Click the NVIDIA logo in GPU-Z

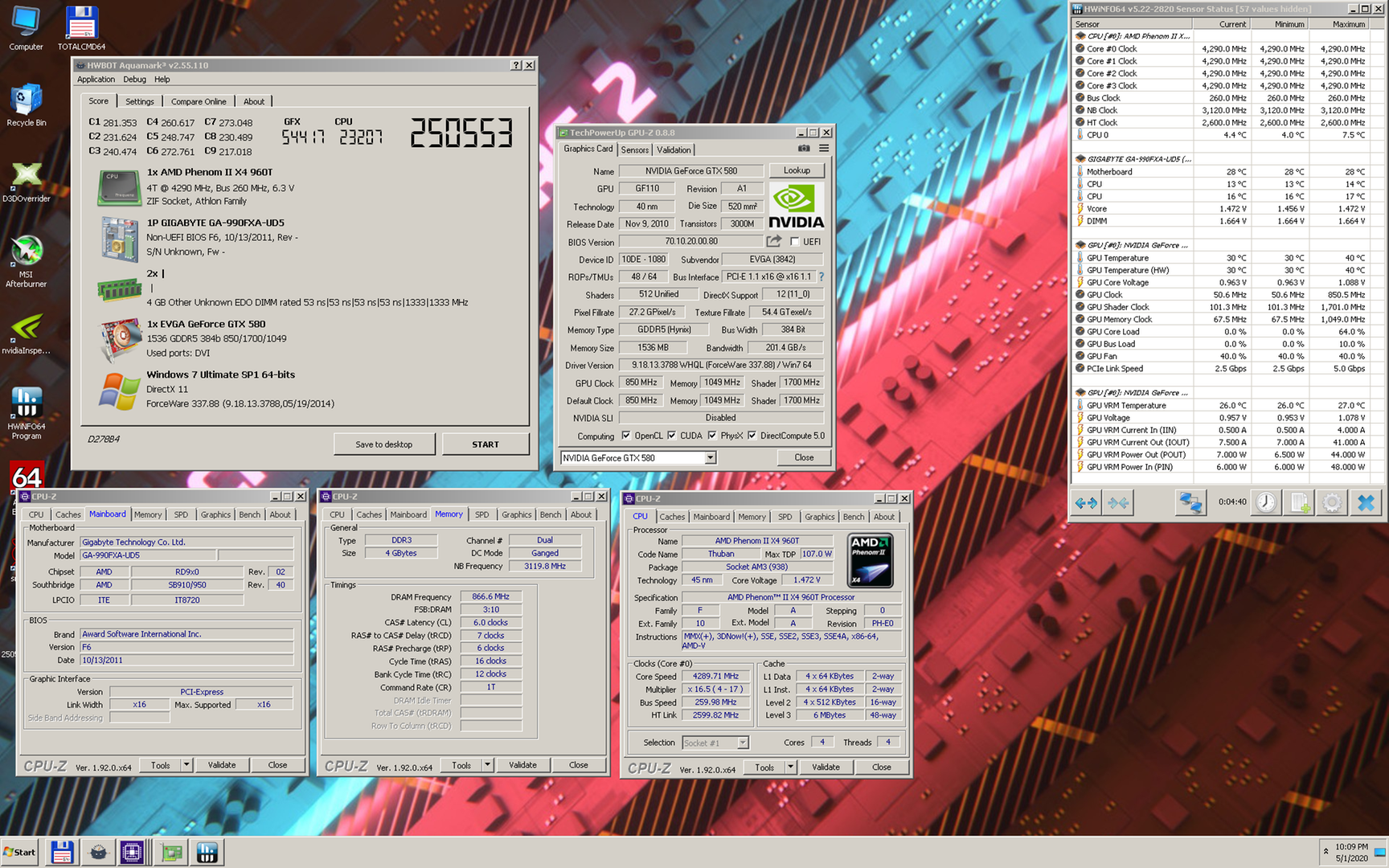click(x=796, y=206)
